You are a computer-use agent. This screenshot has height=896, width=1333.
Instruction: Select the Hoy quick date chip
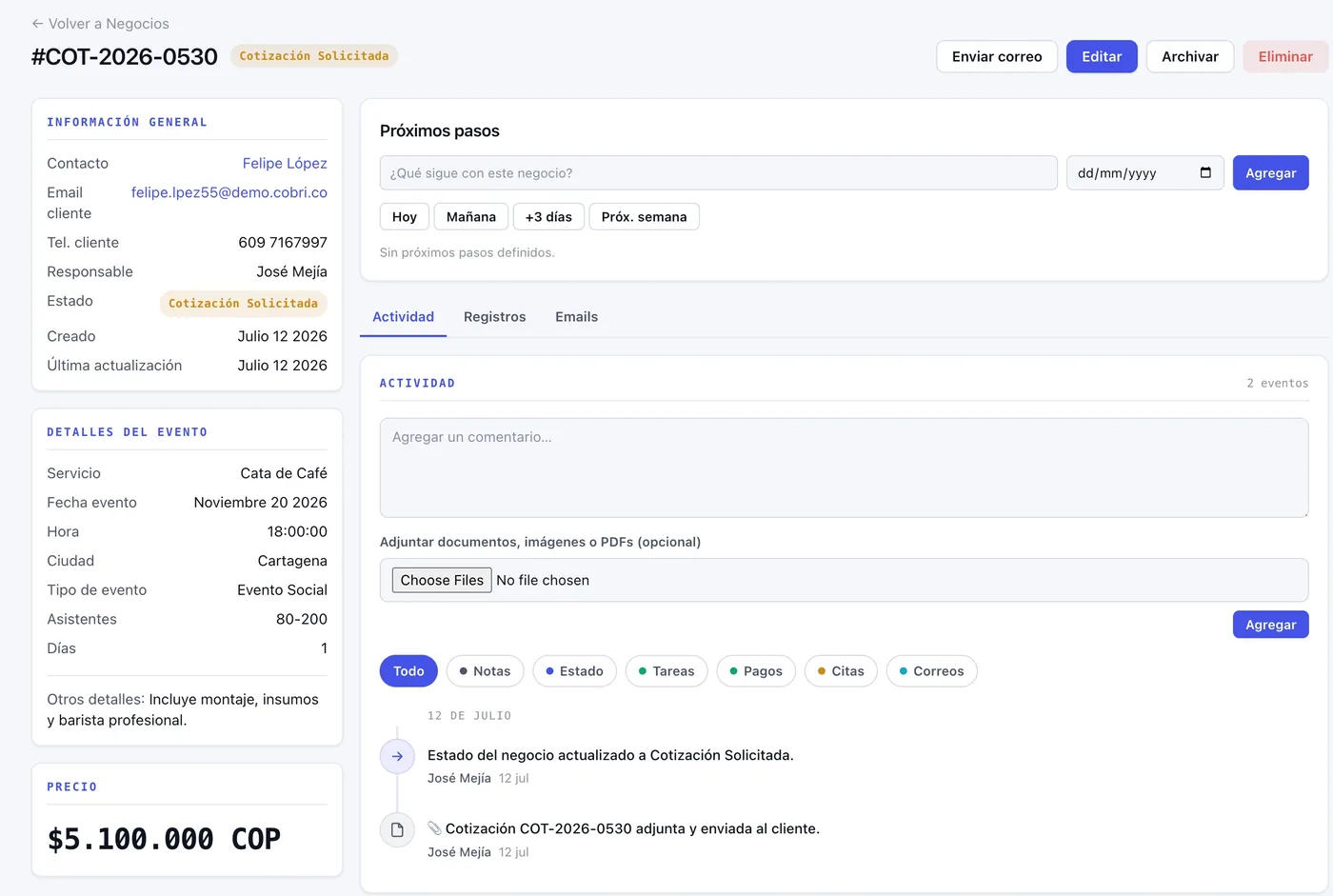(405, 217)
